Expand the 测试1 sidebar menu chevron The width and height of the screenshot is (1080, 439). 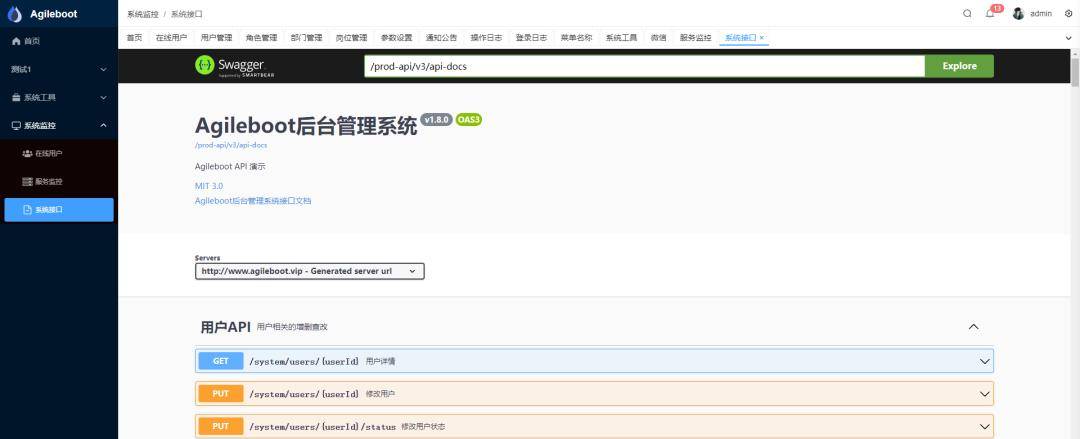tap(103, 70)
